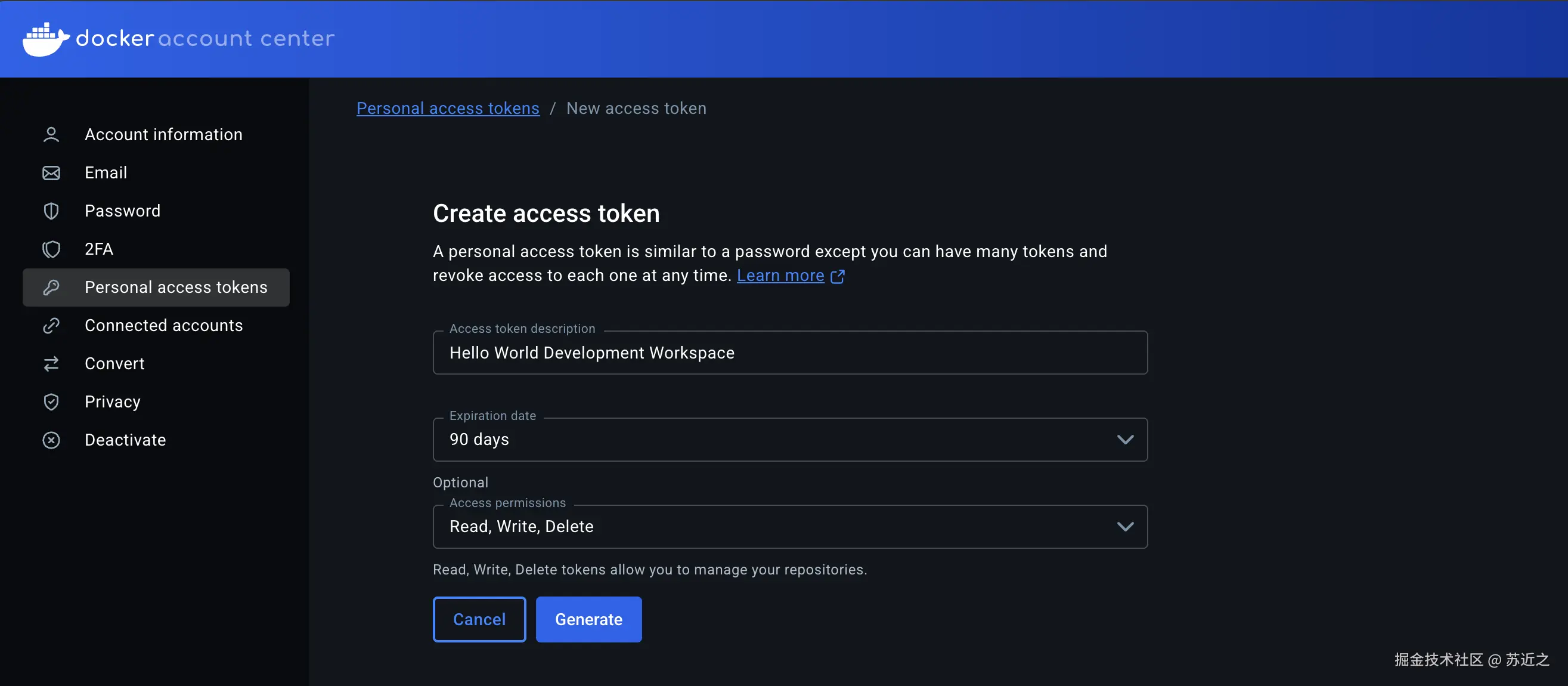Image resolution: width=1568 pixels, height=686 pixels.
Task: Click the Password shield icon
Action: point(51,211)
